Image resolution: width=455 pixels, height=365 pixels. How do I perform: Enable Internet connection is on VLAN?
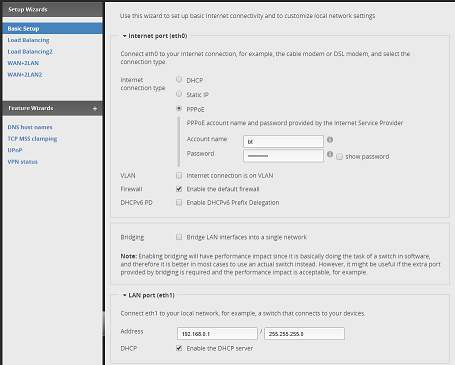click(x=179, y=175)
